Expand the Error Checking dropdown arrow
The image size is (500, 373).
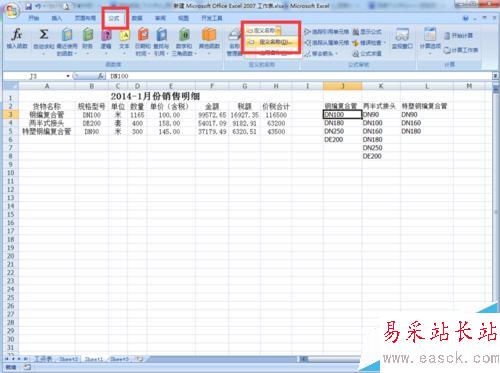click(x=384, y=43)
